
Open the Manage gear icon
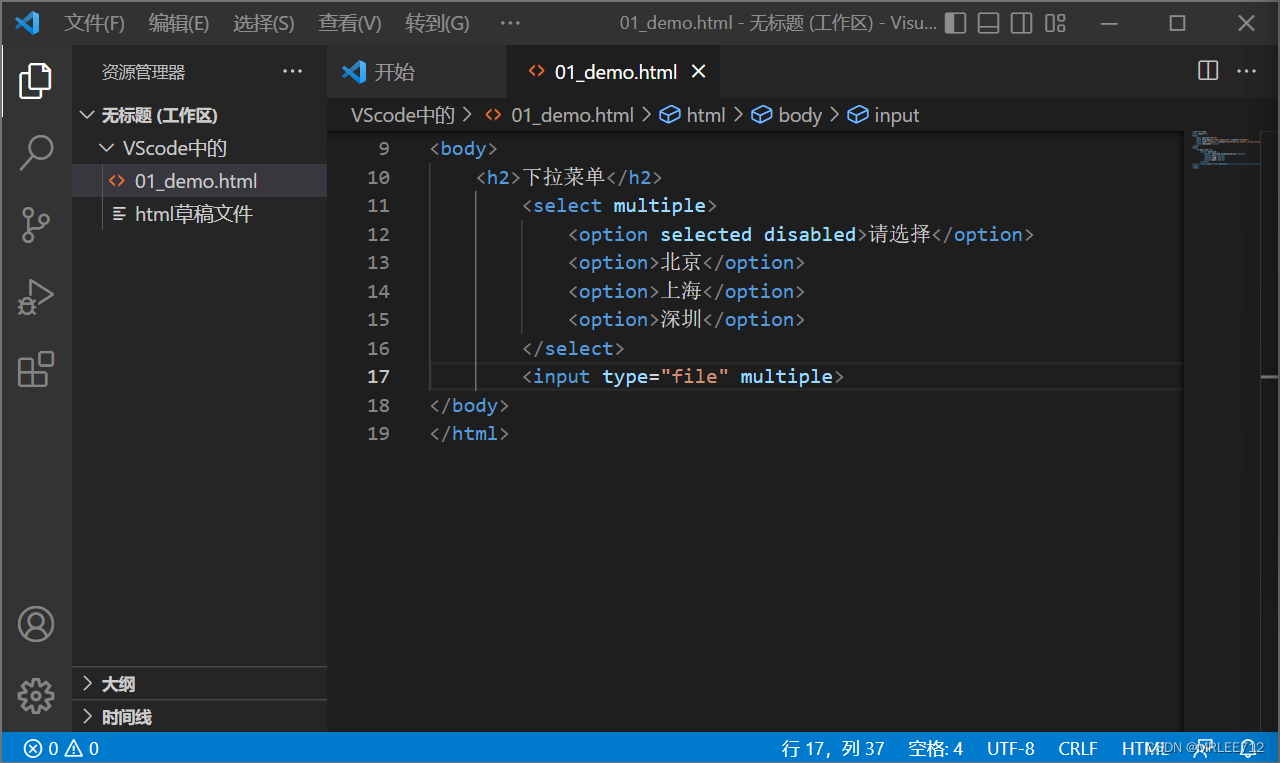36,695
